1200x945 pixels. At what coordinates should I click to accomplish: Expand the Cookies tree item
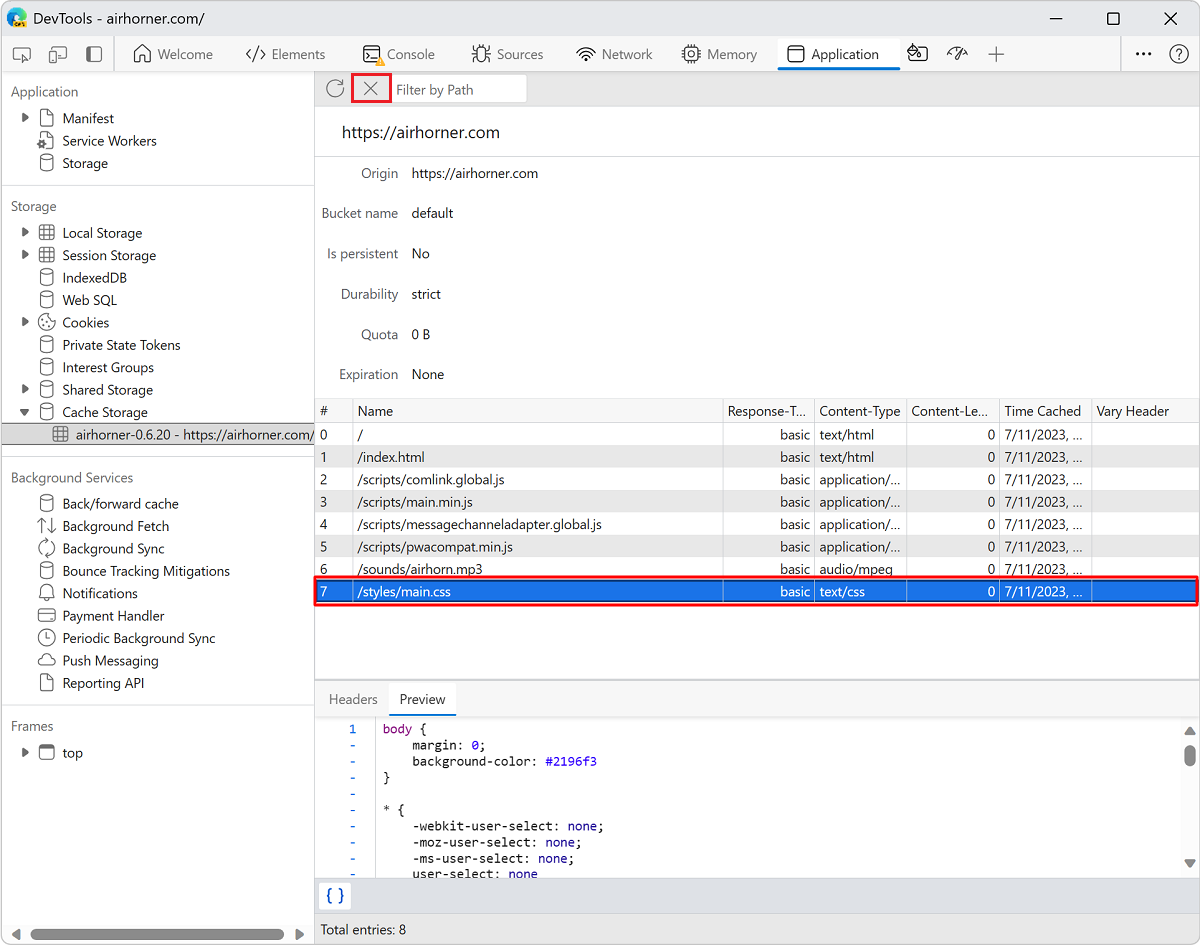click(25, 322)
